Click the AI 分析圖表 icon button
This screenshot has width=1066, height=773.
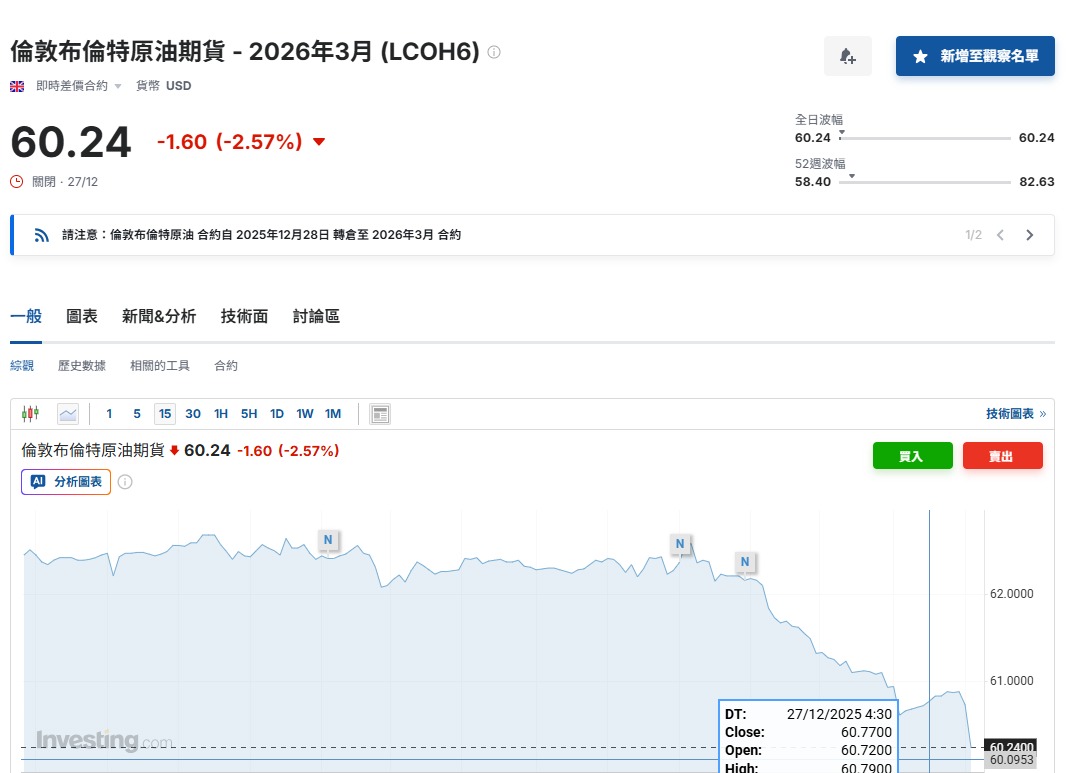[x=65, y=481]
